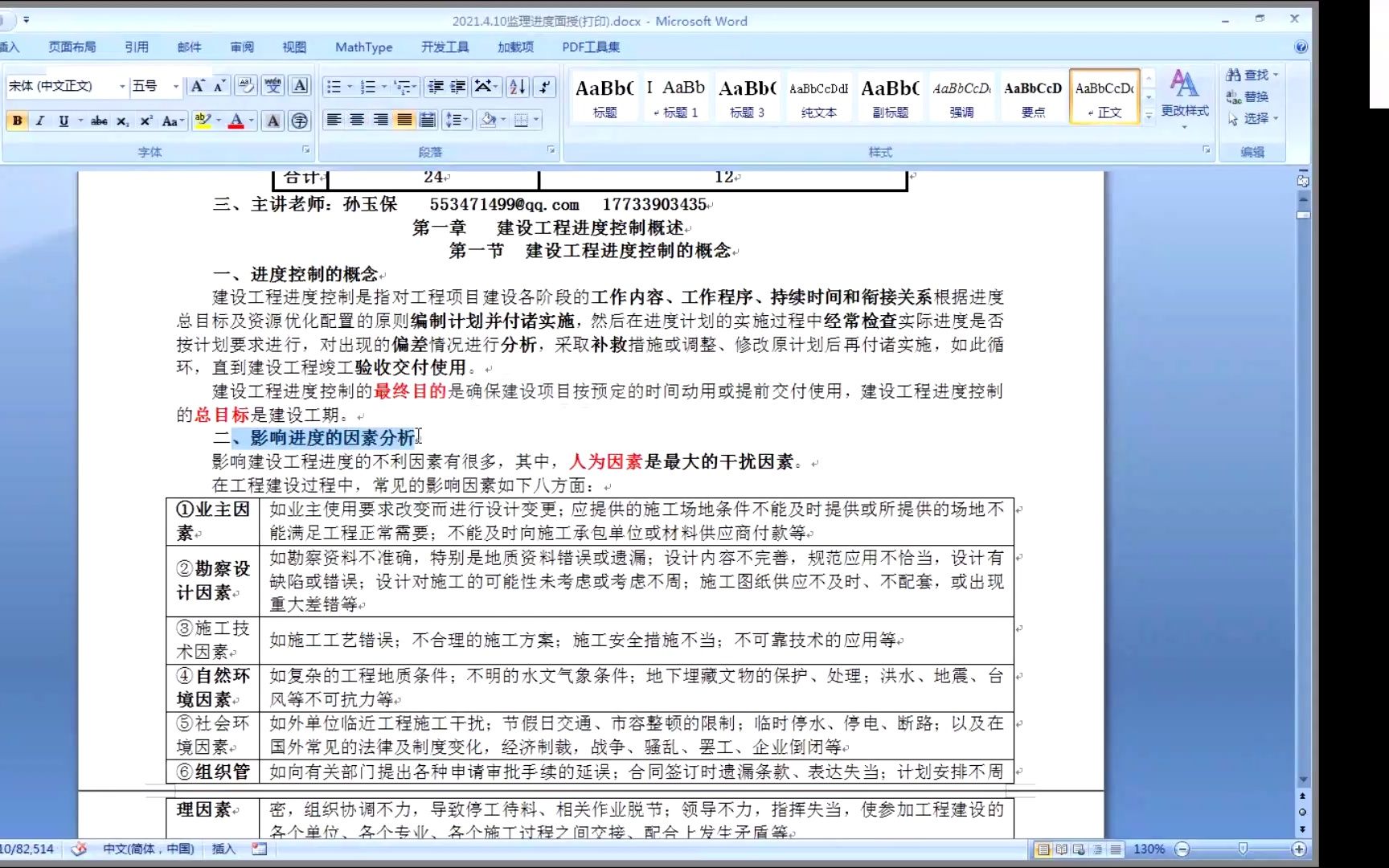Expand the font size dropdown (五号)

pos(175,86)
